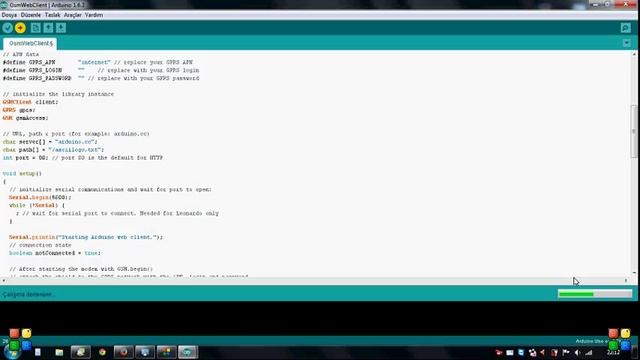Click the Arduino IDE taskbar button

(x=187, y=352)
